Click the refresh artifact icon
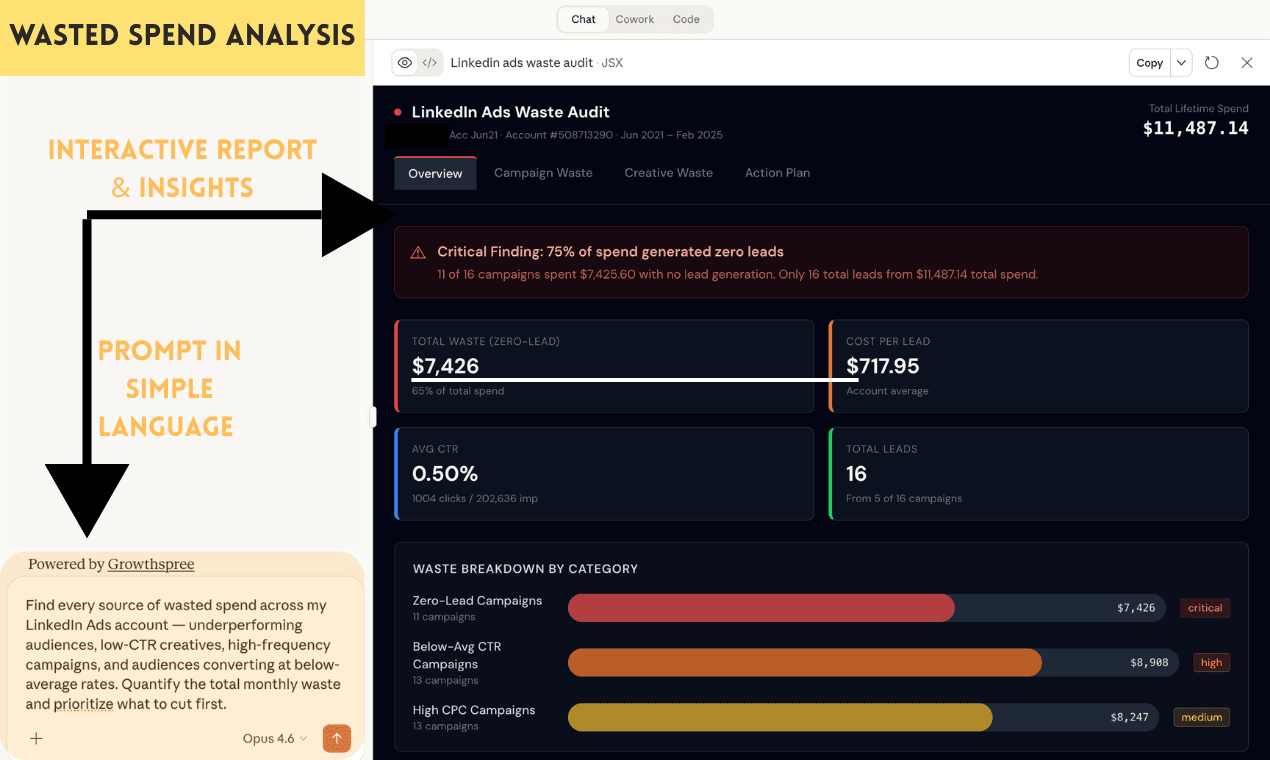1270x760 pixels. [1211, 62]
